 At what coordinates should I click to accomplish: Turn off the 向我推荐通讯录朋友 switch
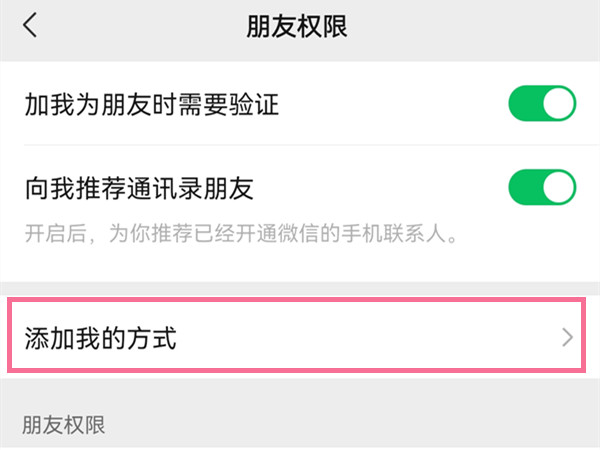tap(542, 187)
